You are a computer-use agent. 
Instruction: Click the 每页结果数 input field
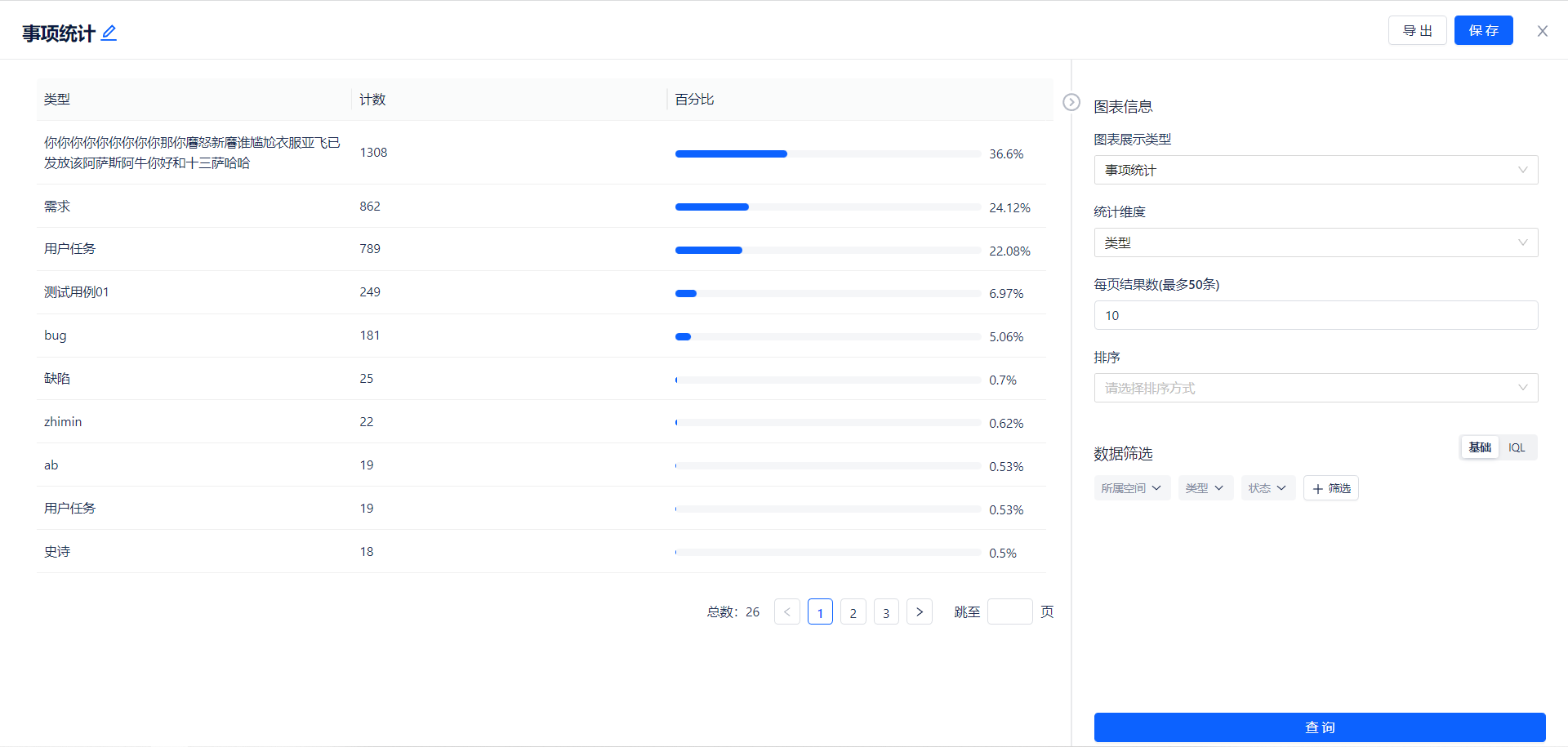coord(1316,315)
